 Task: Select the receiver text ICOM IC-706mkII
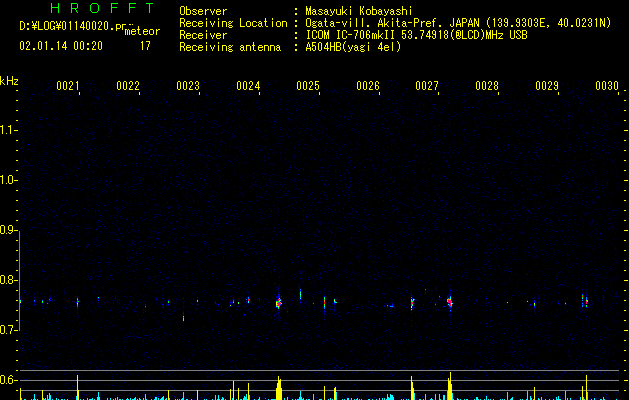click(x=351, y=35)
